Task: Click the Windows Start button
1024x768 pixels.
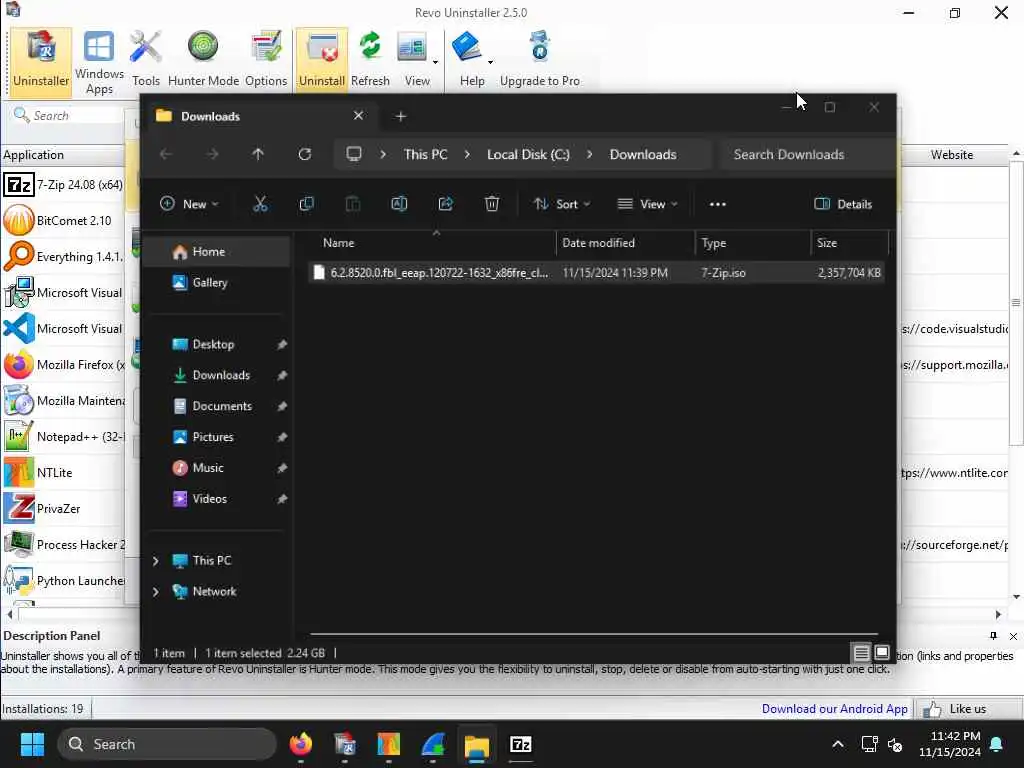Action: (32, 744)
